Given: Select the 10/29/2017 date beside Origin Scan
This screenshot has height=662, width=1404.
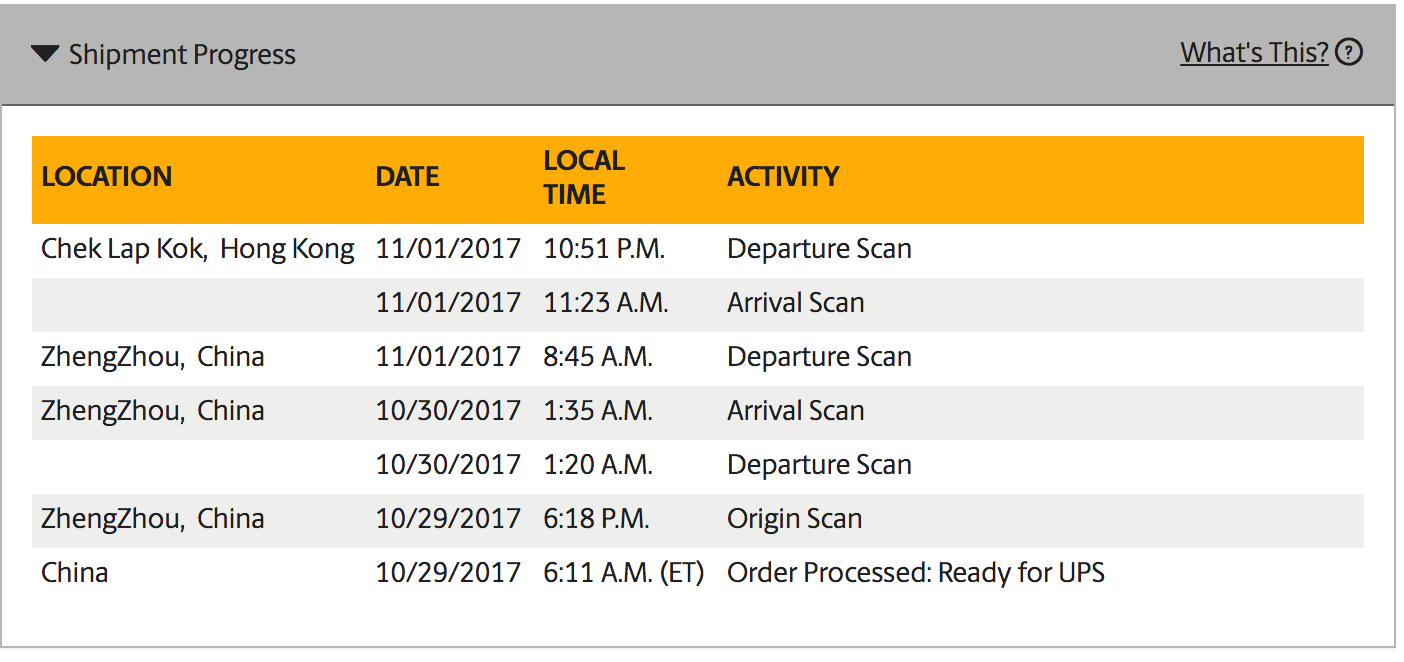Looking at the screenshot, I should click(x=448, y=519).
